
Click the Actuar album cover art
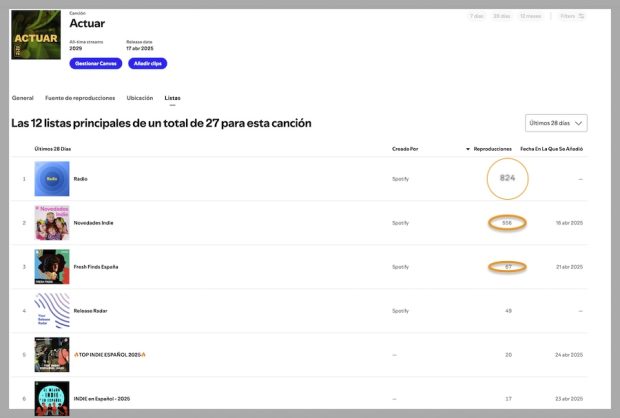[36, 36]
